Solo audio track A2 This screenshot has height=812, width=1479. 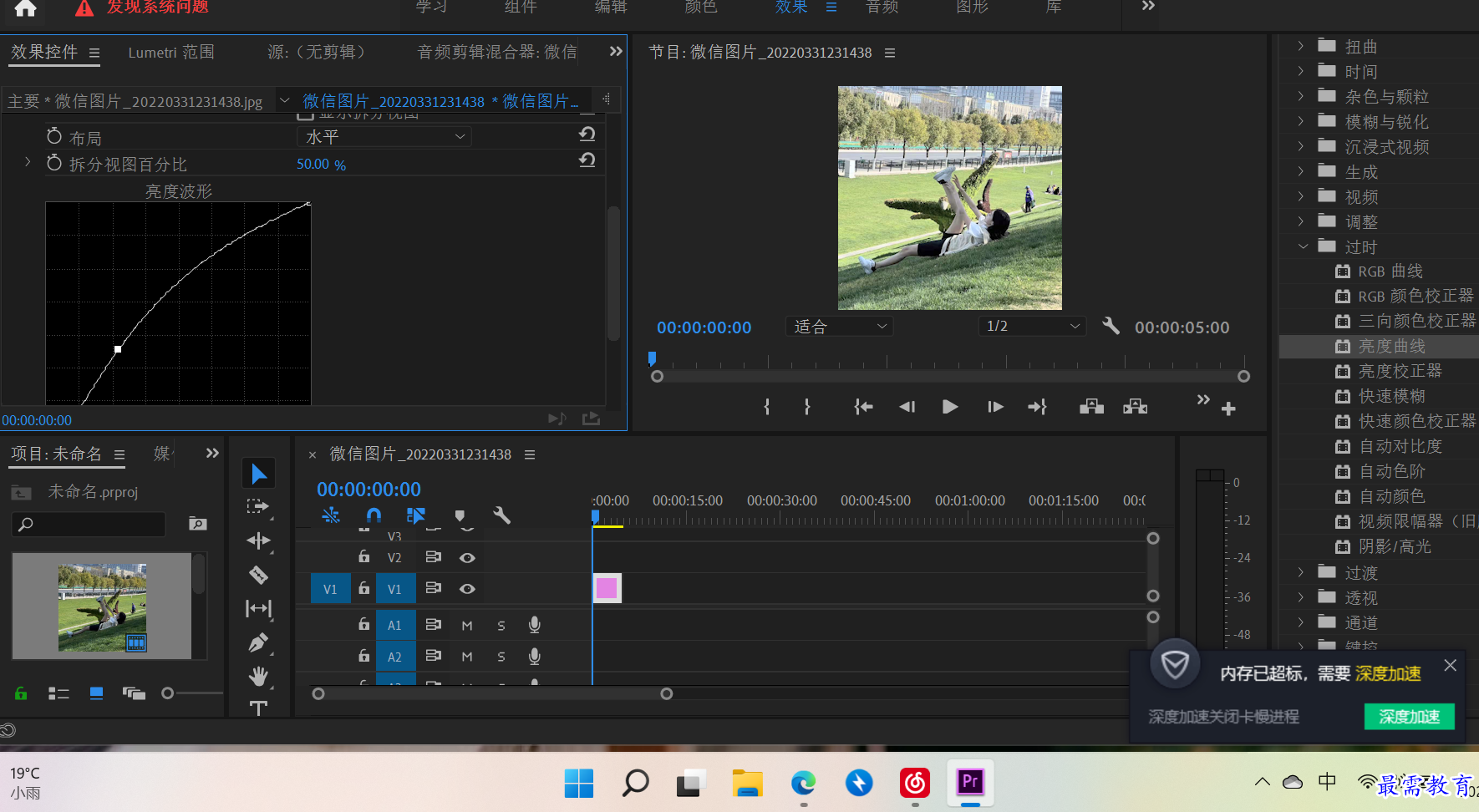[501, 657]
